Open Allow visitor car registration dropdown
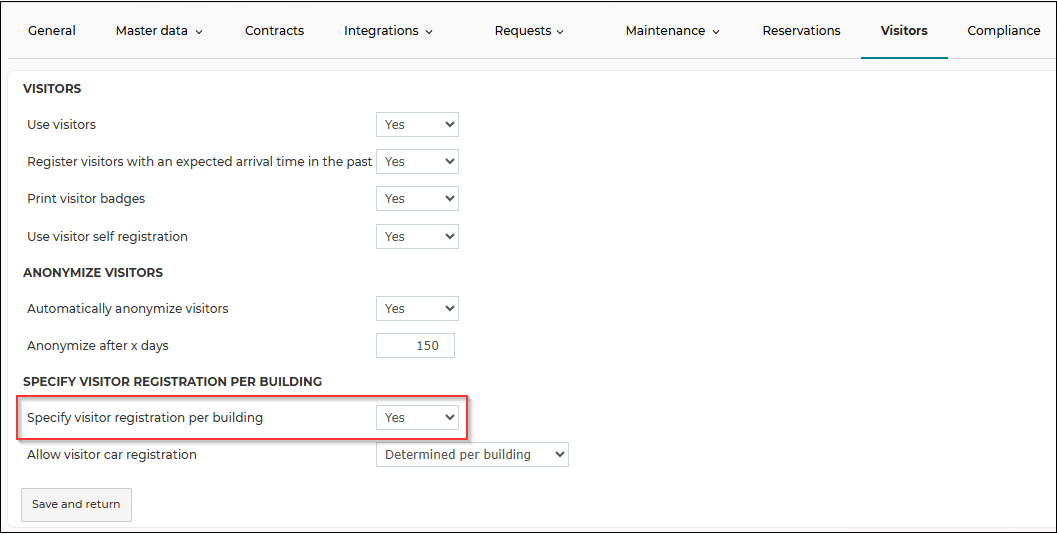Viewport: 1057px width, 534px height. tap(473, 455)
